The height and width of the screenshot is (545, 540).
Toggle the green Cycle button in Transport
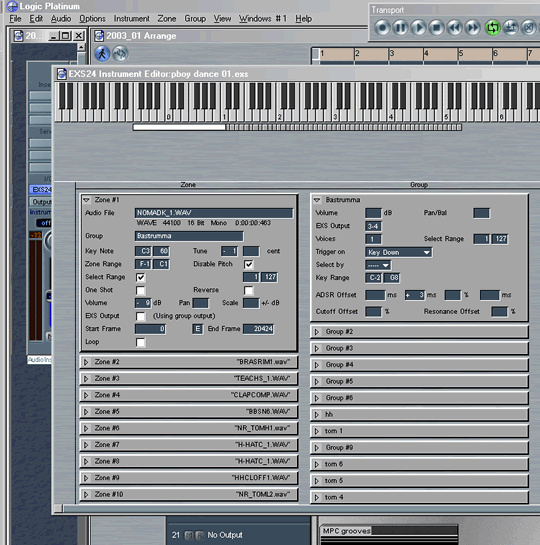click(492, 27)
